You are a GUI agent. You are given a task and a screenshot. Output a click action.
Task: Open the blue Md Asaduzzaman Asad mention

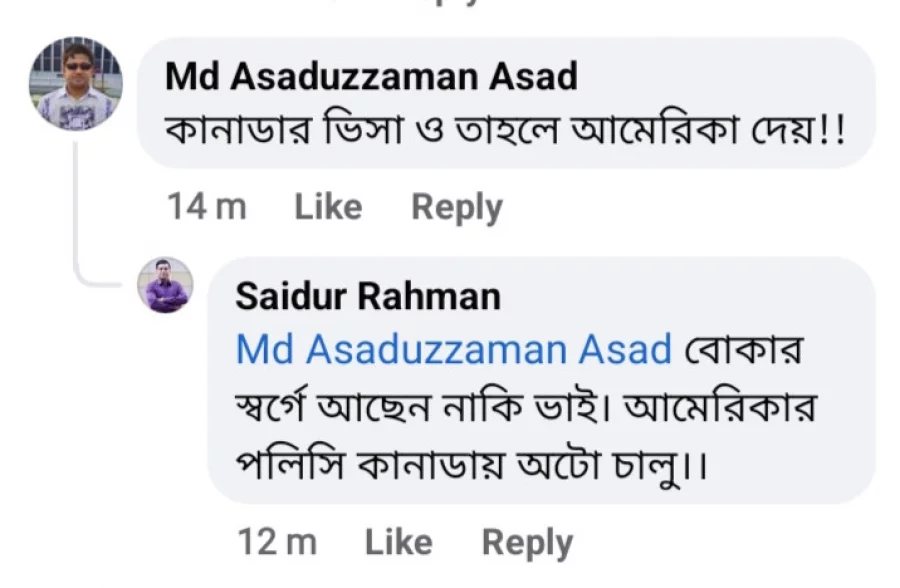click(x=453, y=349)
